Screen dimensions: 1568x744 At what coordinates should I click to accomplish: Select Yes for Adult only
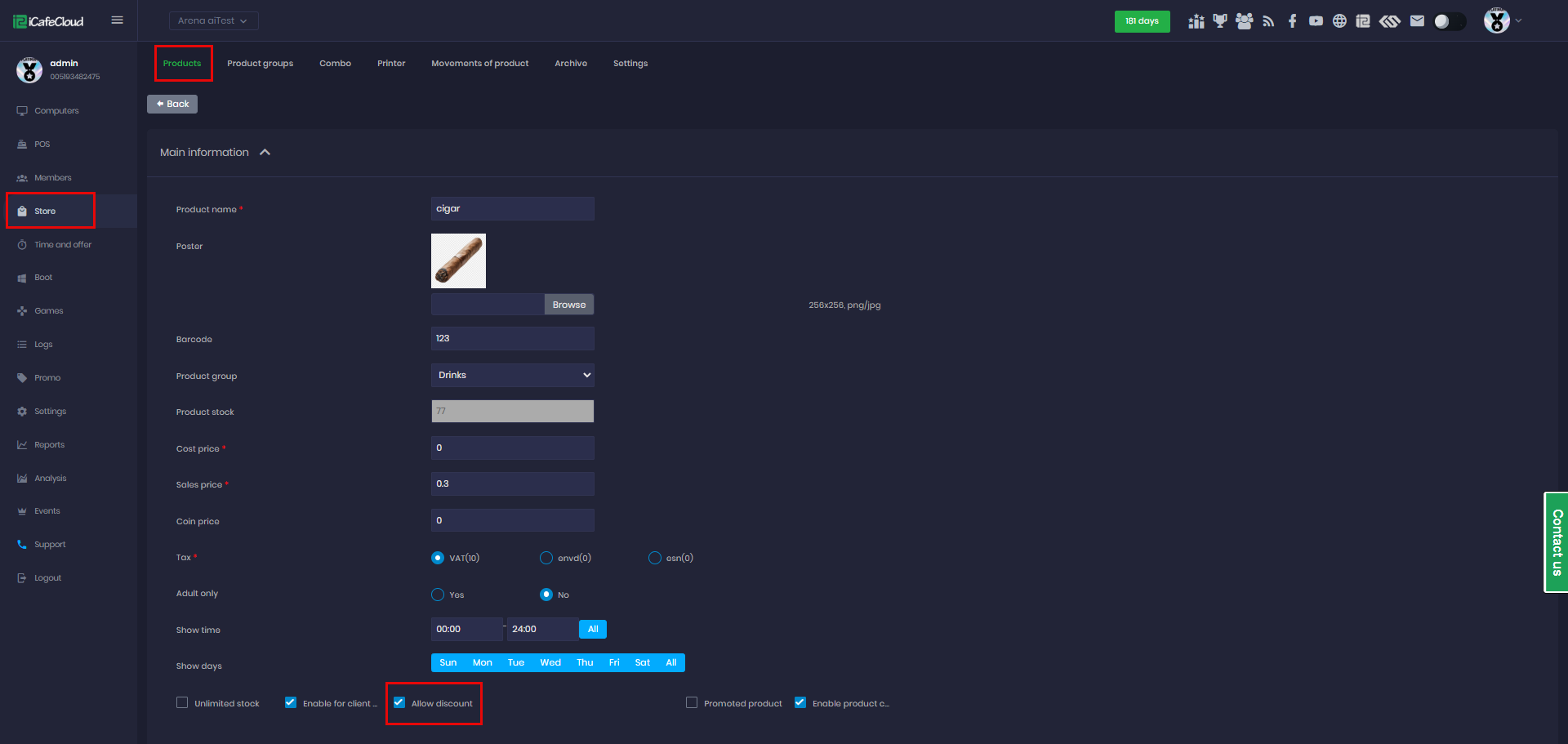pos(438,595)
